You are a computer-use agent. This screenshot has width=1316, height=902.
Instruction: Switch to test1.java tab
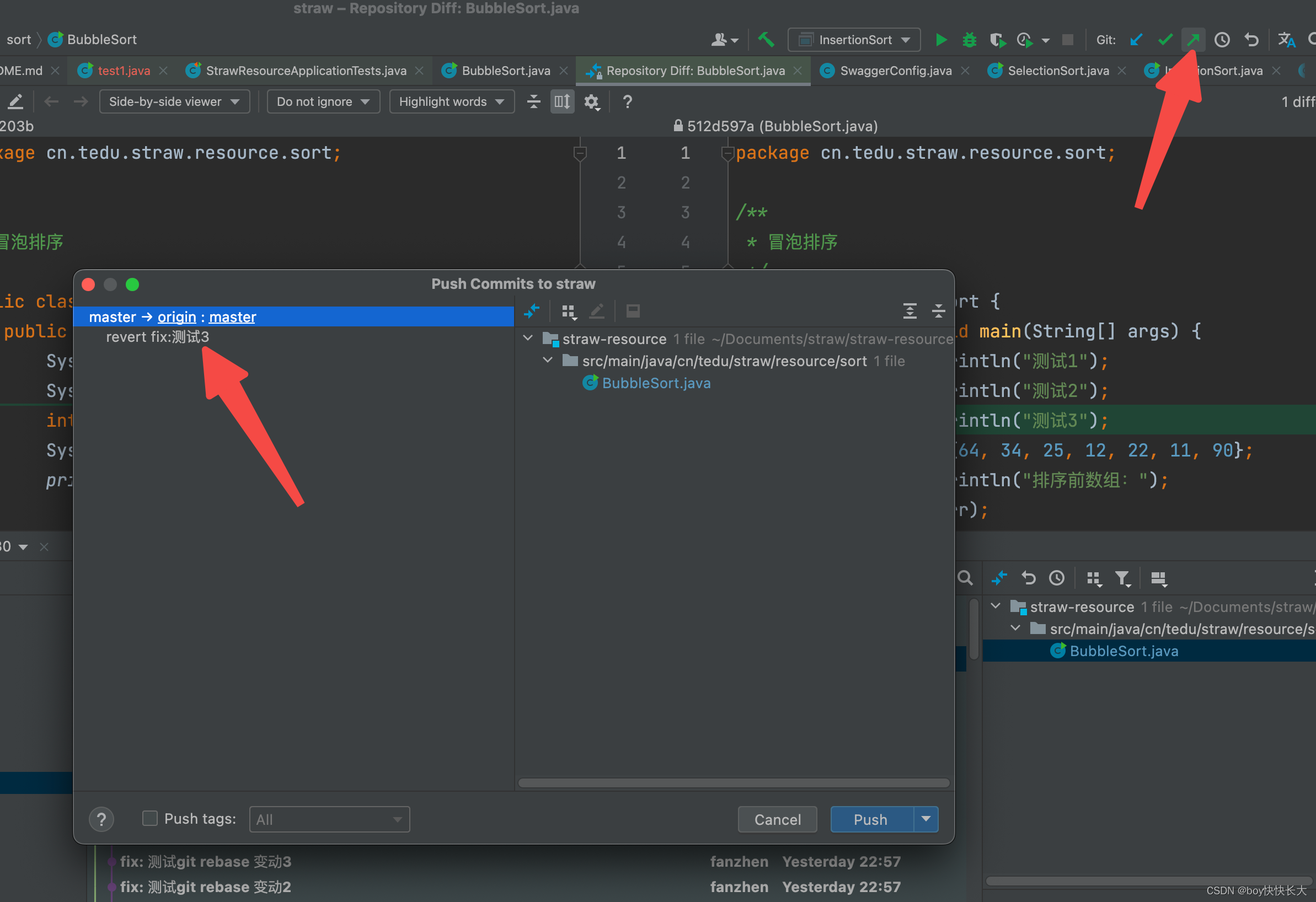[123, 71]
